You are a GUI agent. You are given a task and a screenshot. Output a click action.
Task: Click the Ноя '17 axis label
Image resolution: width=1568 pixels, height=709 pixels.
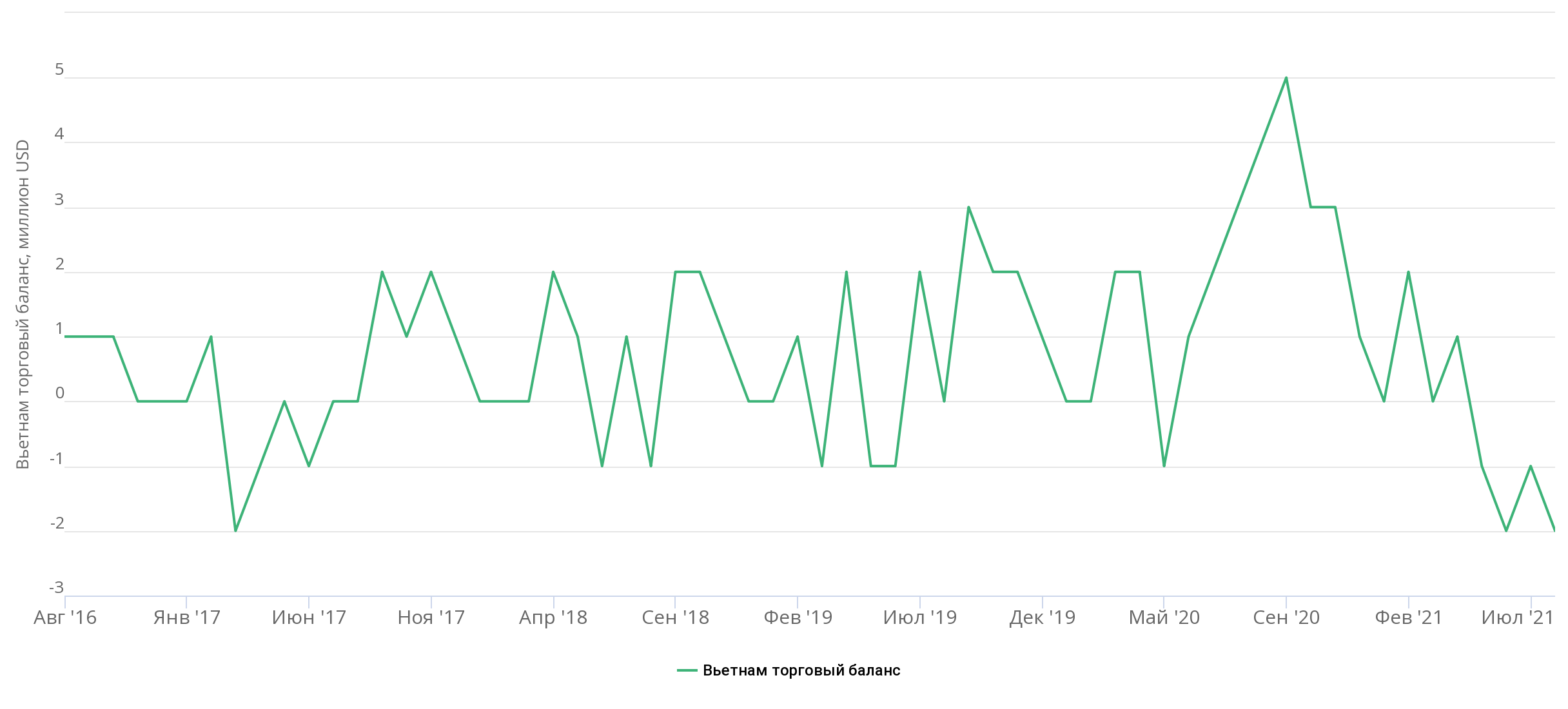click(431, 617)
